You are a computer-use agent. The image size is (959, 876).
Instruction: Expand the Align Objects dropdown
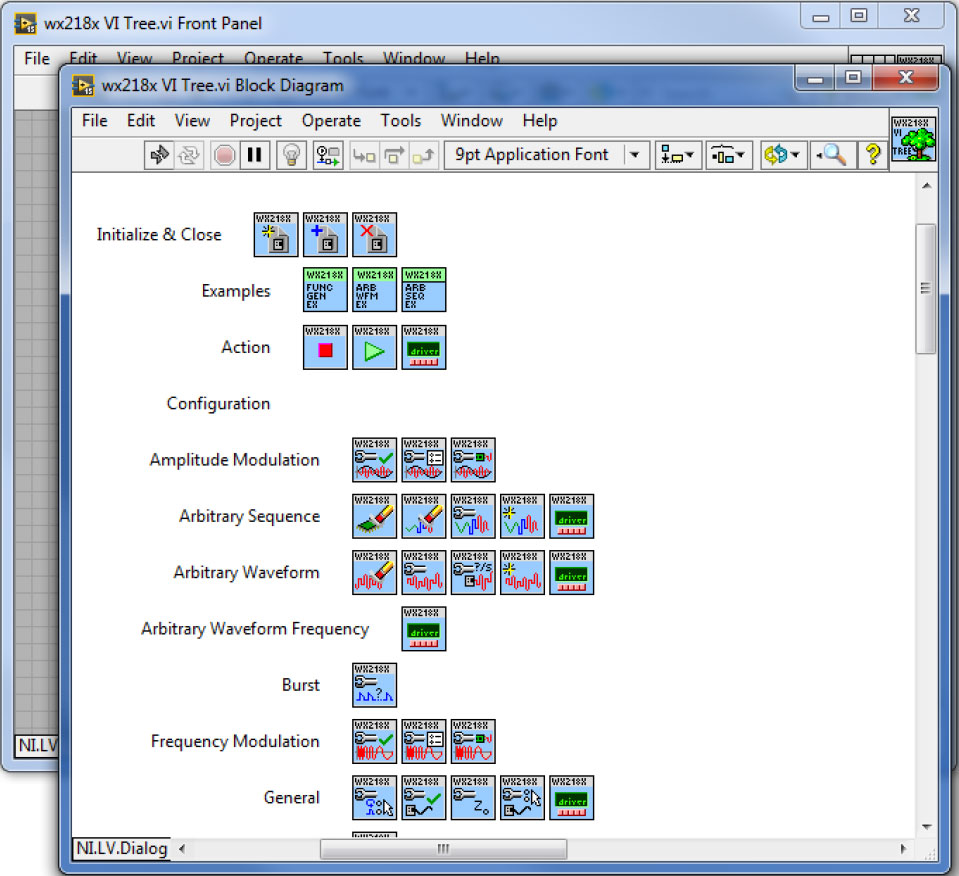click(679, 155)
